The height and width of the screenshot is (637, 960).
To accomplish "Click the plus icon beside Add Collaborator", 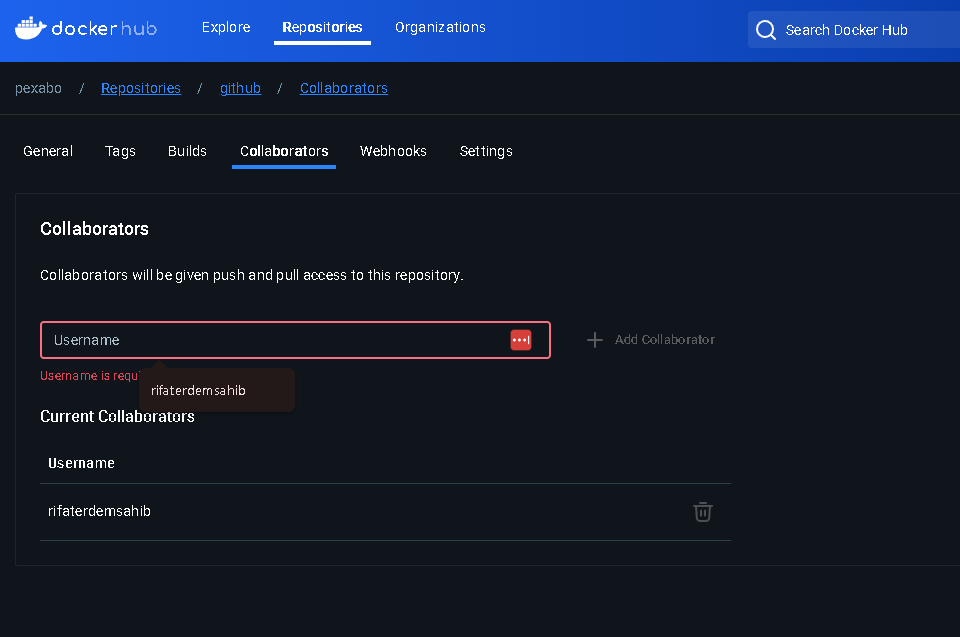I will [x=594, y=340].
